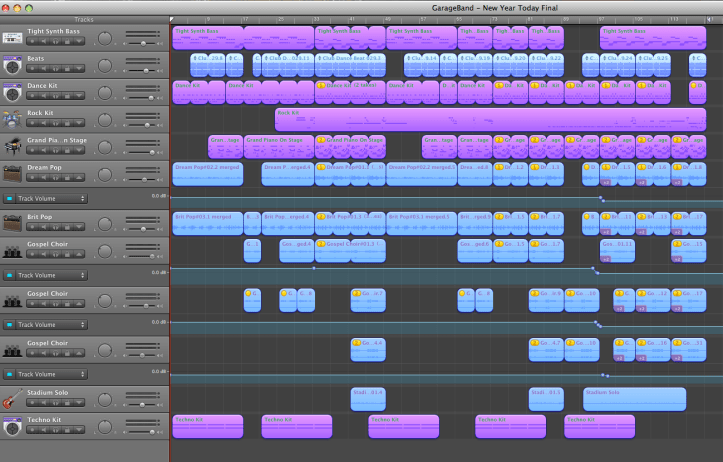Click the speaker icon on Techno Kit track
Screen dimensions: 723x462
[x=44, y=430]
